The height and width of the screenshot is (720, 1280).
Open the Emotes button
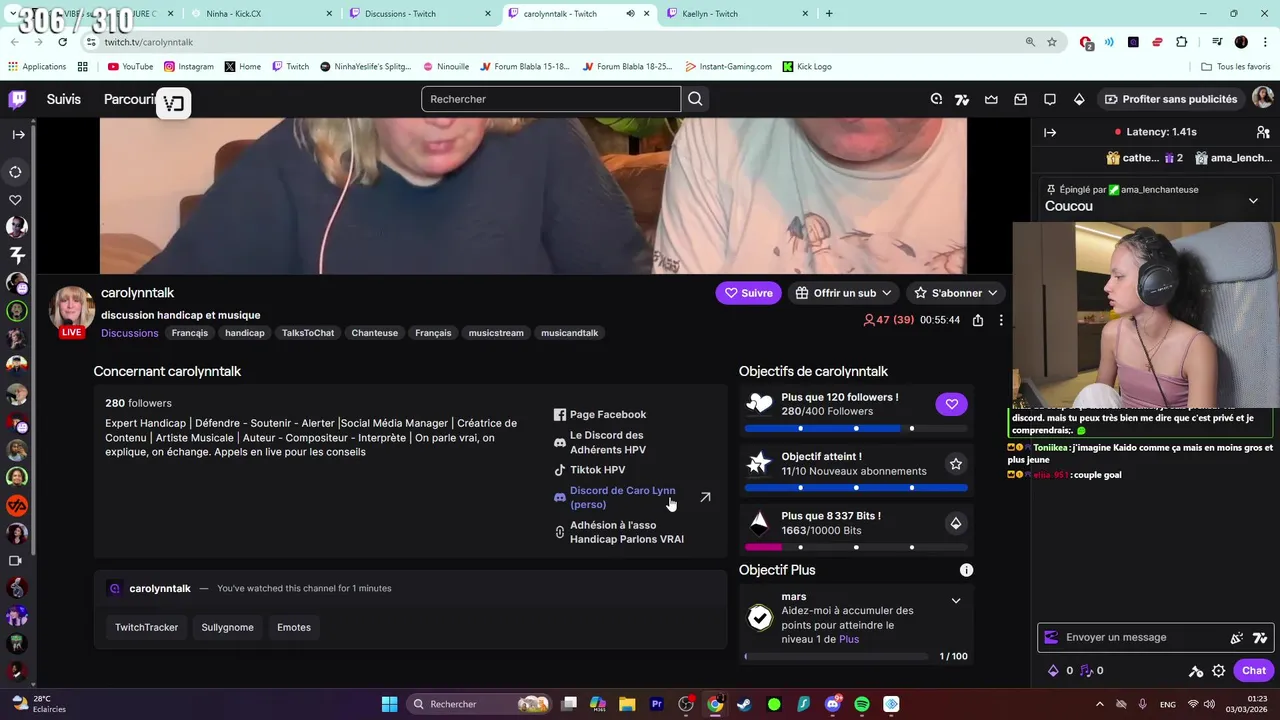(x=294, y=627)
